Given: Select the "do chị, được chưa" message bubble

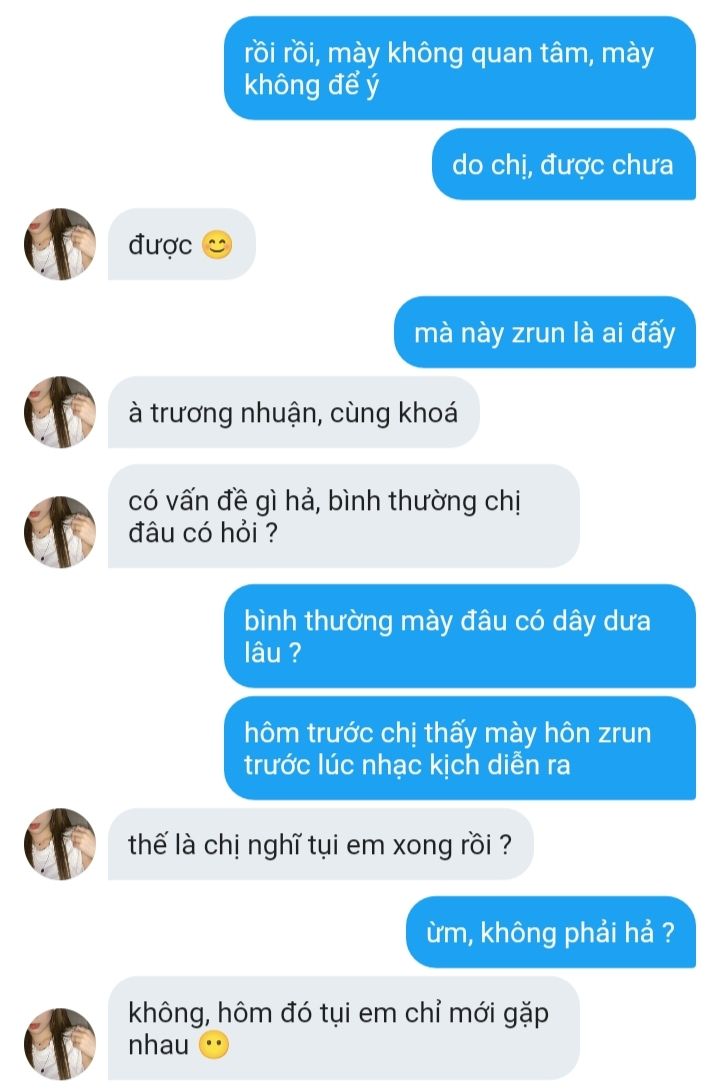Looking at the screenshot, I should (x=564, y=164).
